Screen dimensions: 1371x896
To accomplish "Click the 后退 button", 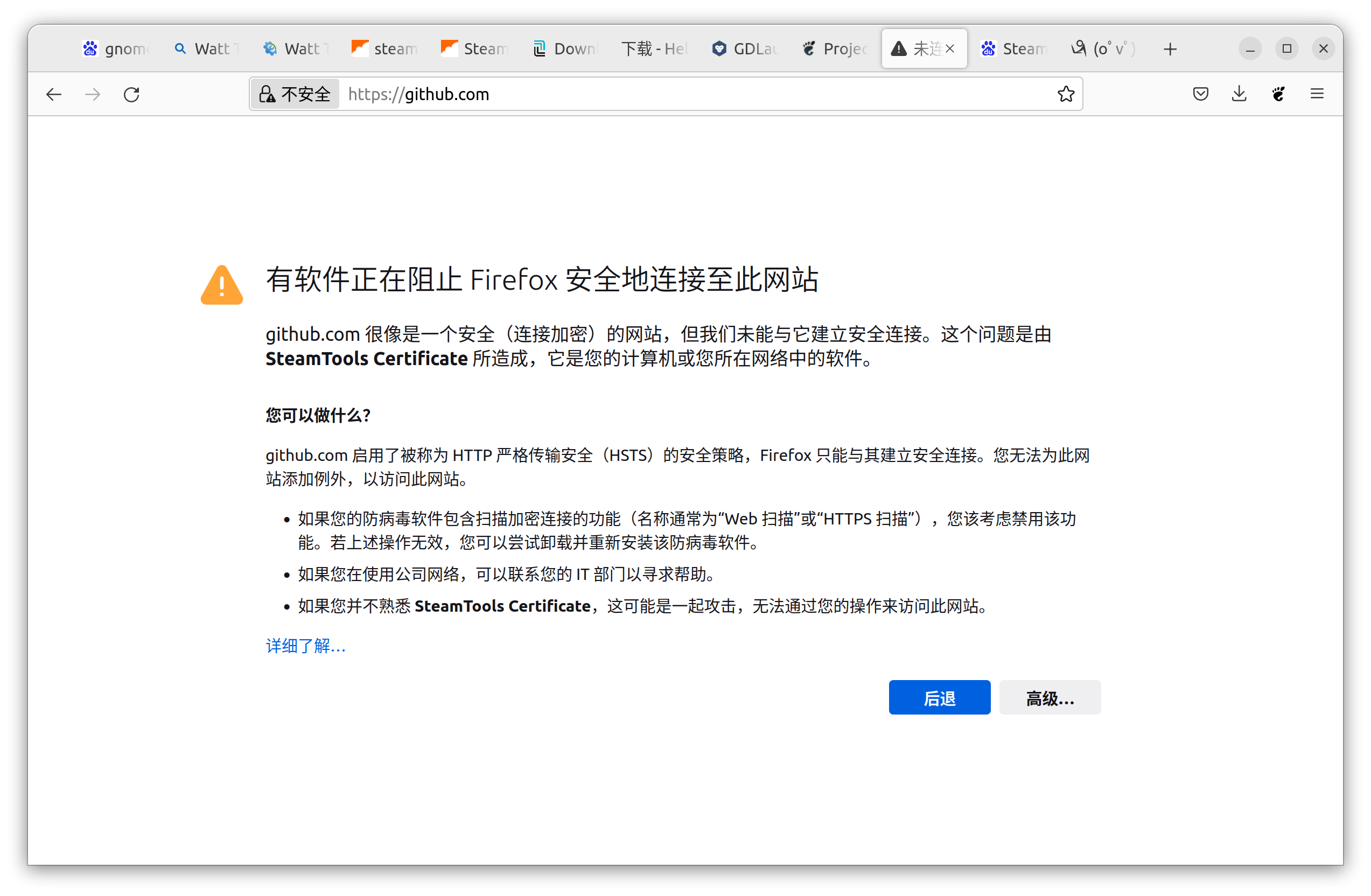I will [939, 697].
